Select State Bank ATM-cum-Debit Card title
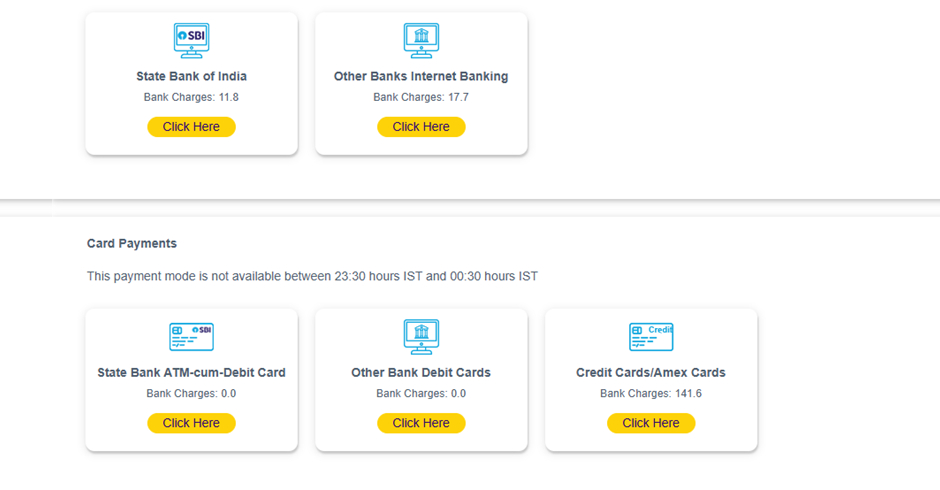 191,372
